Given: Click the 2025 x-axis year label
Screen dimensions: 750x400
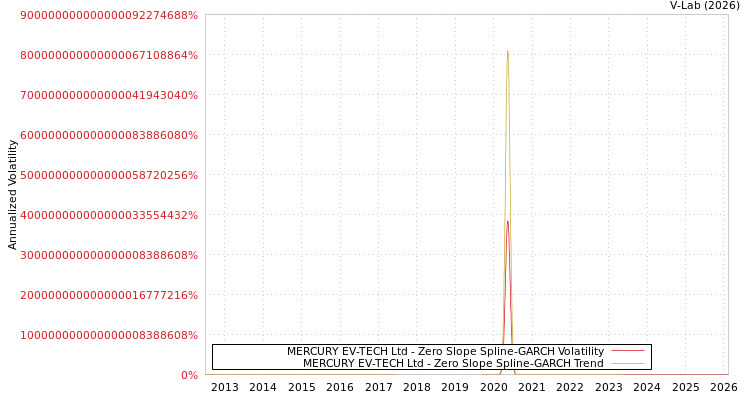Looking at the screenshot, I should [686, 387].
